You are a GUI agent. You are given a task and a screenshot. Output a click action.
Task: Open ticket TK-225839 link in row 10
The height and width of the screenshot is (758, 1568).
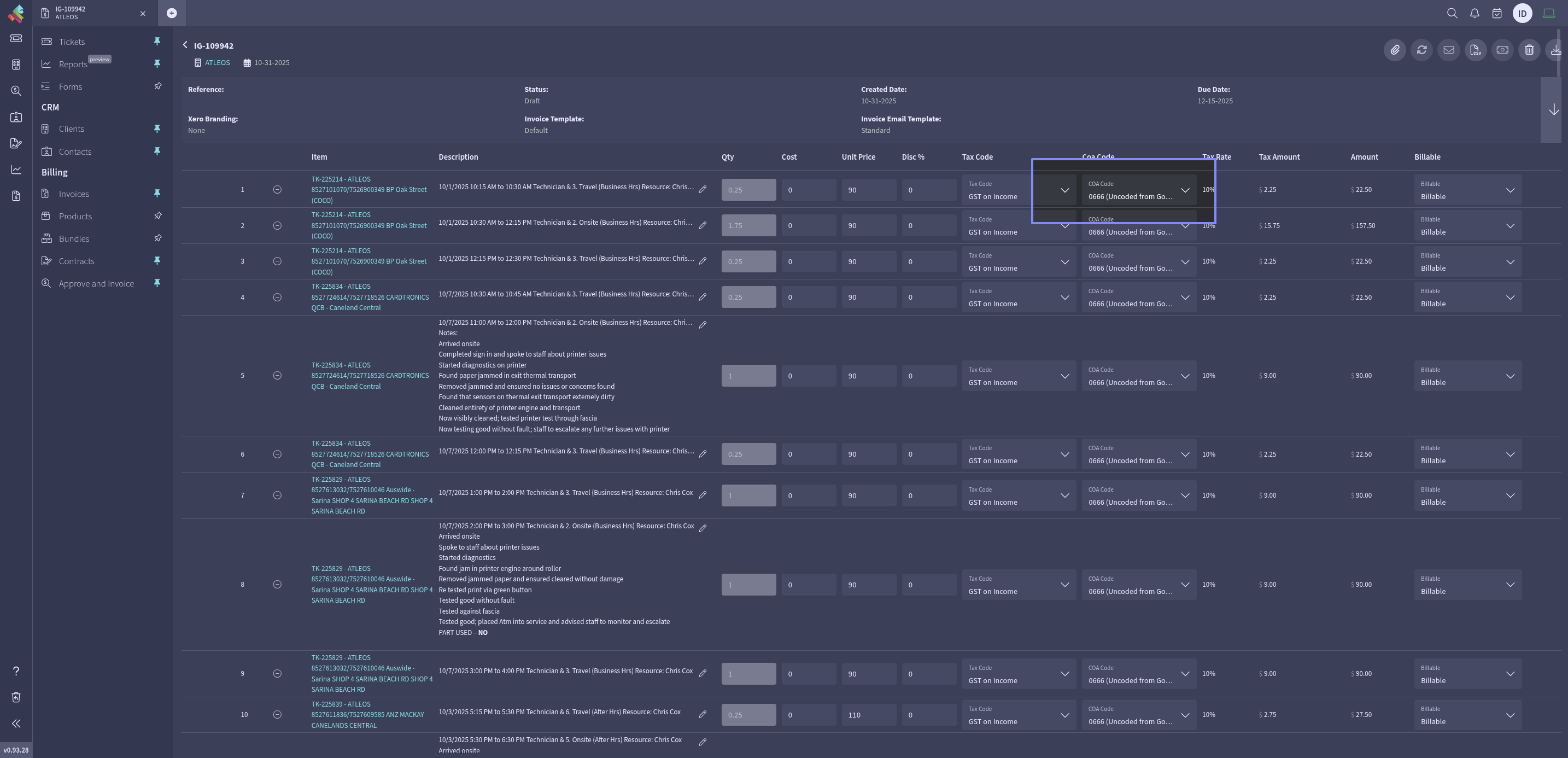(367, 715)
